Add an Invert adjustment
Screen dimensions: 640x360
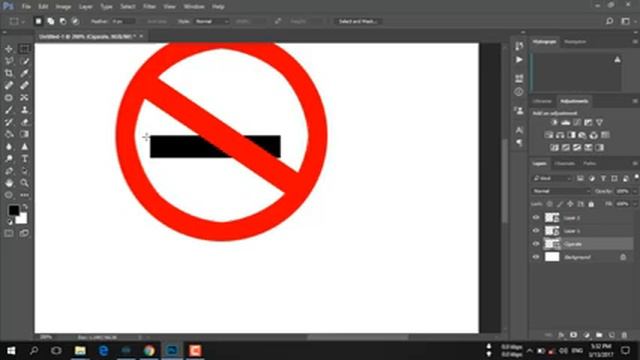554,148
